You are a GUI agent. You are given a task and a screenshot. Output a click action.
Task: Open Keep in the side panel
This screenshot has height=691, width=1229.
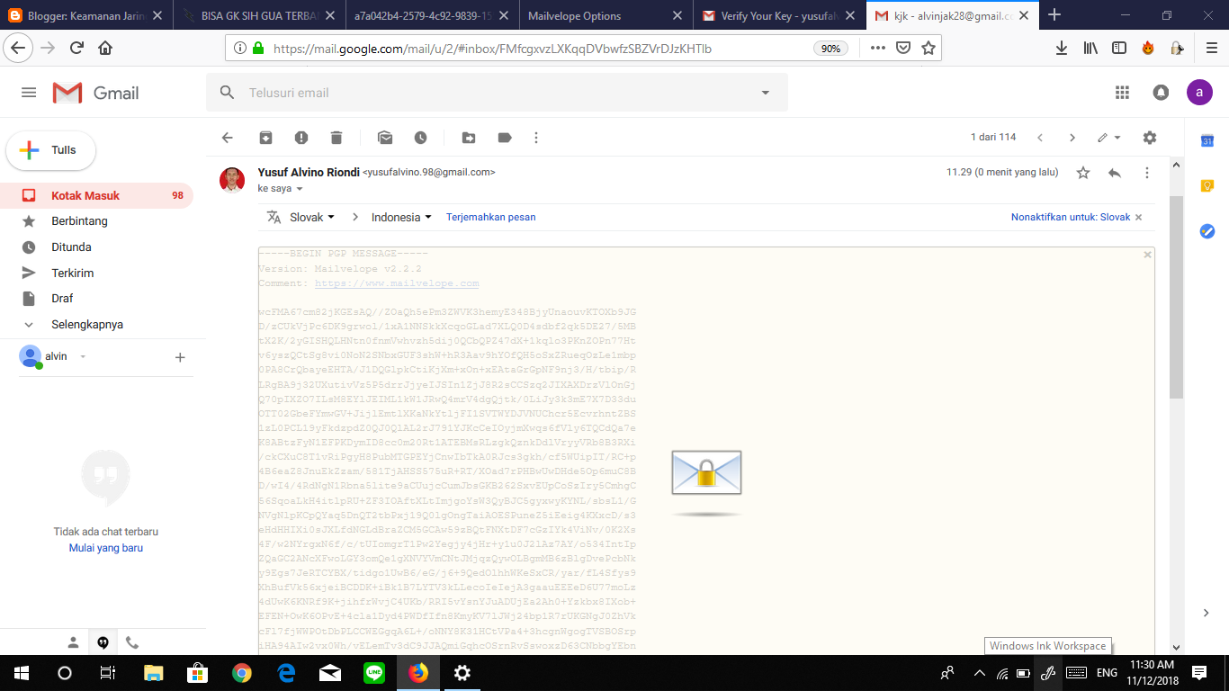(1207, 186)
